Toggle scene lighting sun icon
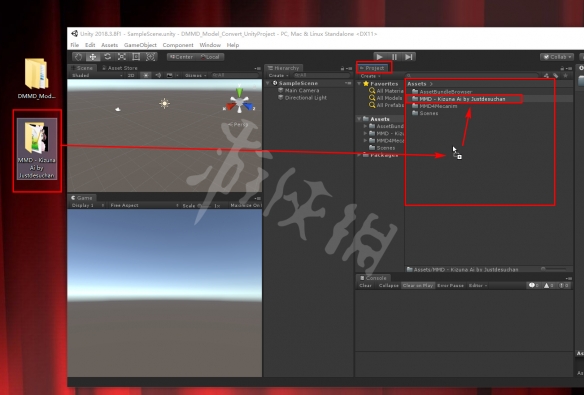Screen dimensions: 584x395 (146, 75)
